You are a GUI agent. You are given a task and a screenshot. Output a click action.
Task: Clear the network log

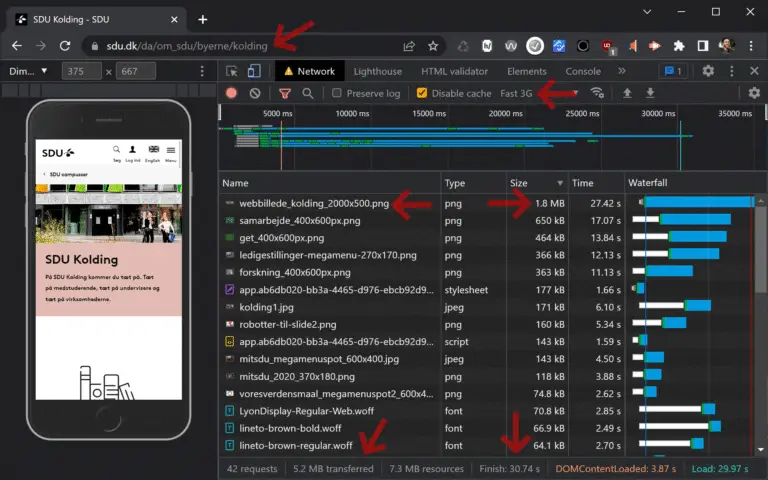[x=255, y=93]
